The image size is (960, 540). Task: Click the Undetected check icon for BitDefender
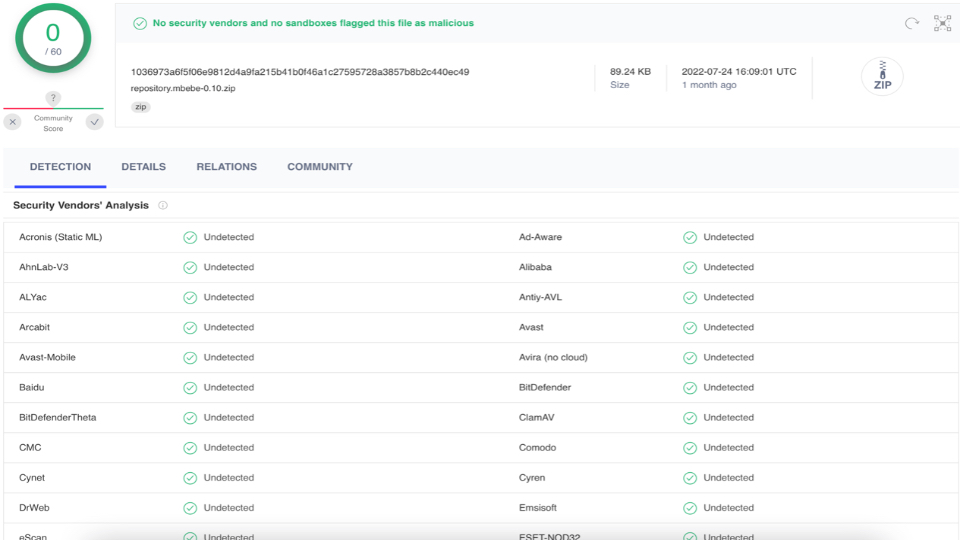click(690, 388)
